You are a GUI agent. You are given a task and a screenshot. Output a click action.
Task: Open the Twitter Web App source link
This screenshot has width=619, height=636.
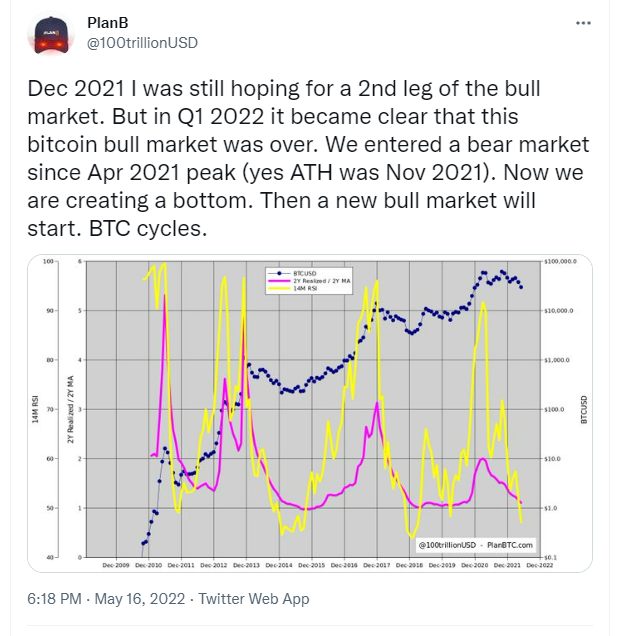(x=254, y=599)
